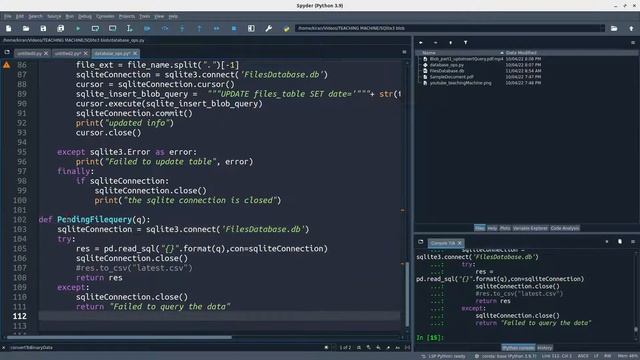The height and width of the screenshot is (360, 640).
Task: Open the Edit menu
Action: click(x=20, y=16)
